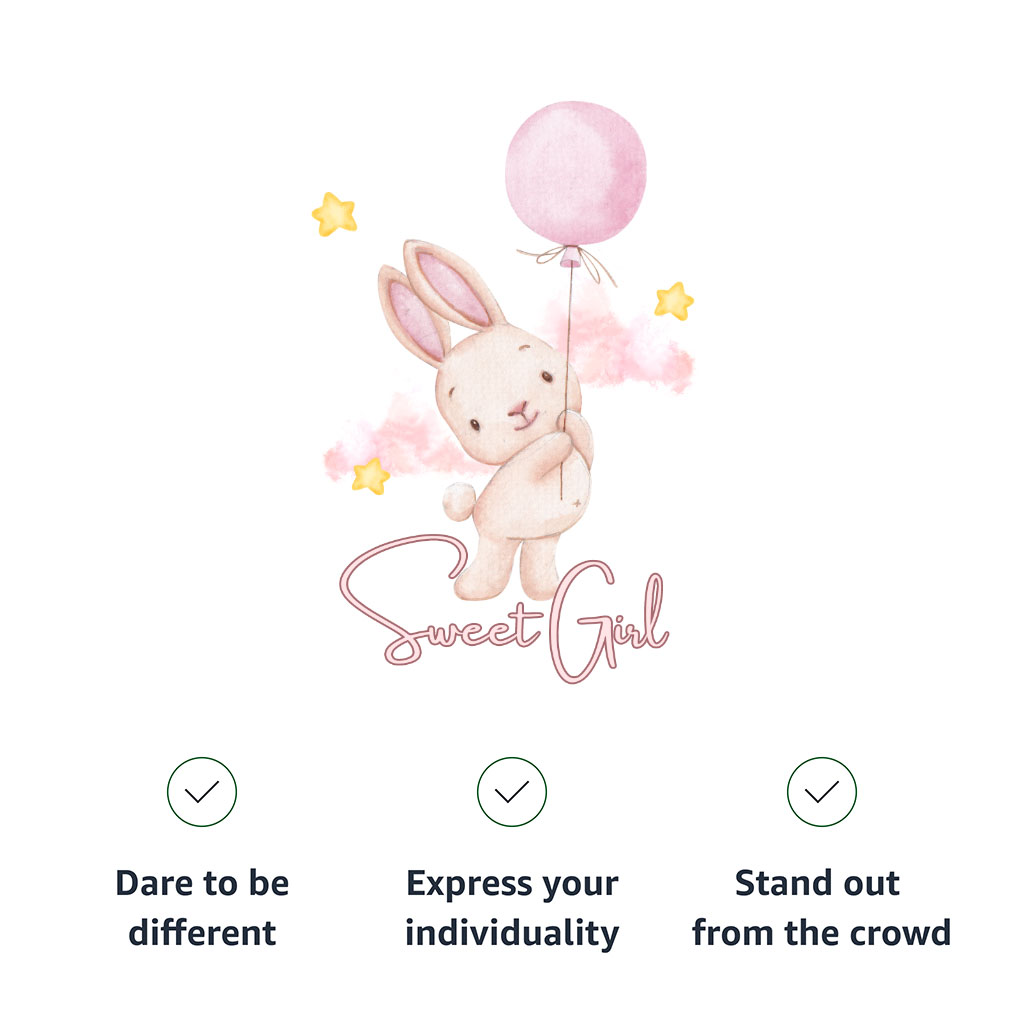Select the "Dare to be different" text
The width and height of the screenshot is (1024, 1024).
(202, 908)
